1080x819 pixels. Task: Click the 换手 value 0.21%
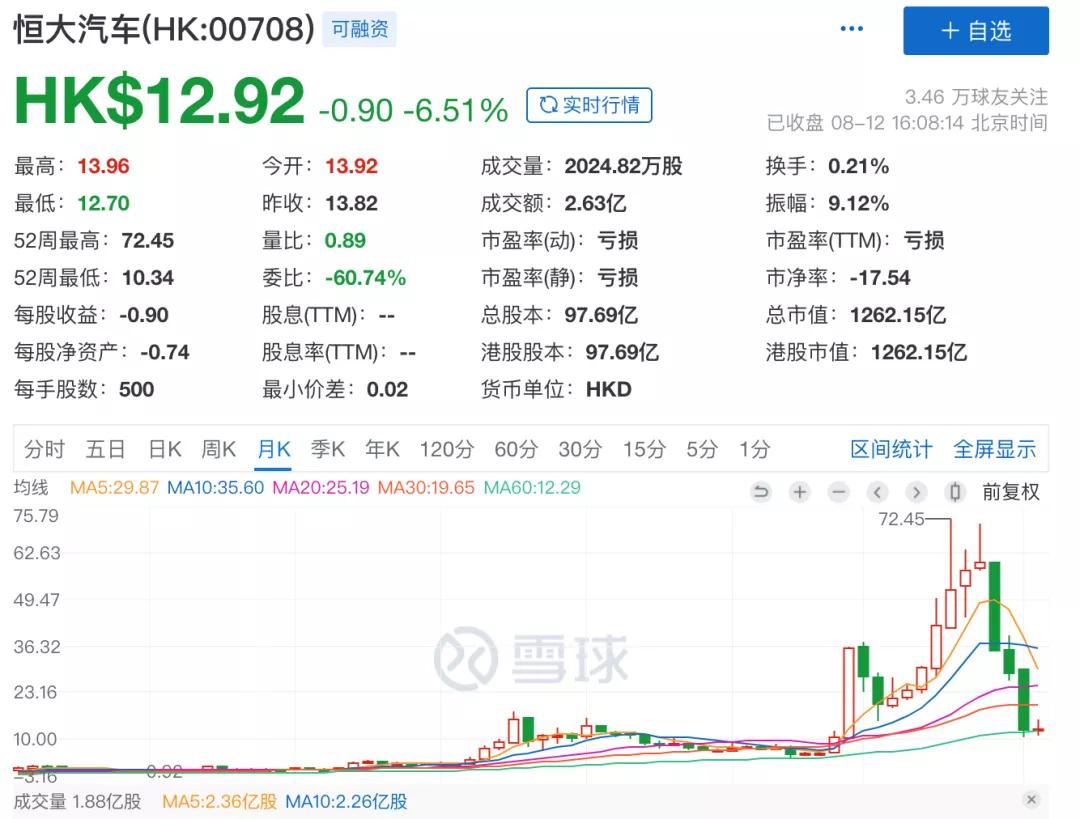click(858, 166)
